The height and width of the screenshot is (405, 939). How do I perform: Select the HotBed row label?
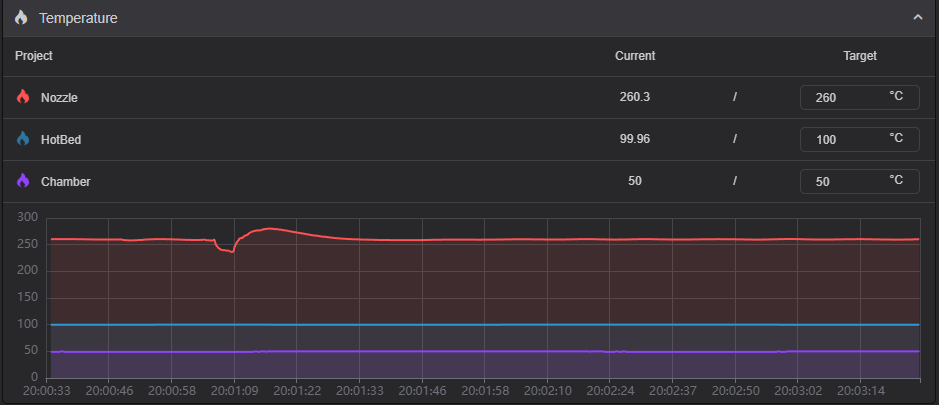point(61,140)
